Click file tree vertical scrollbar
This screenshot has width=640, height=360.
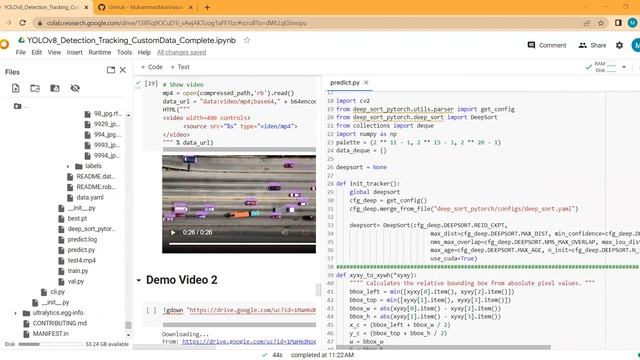(x=128, y=325)
